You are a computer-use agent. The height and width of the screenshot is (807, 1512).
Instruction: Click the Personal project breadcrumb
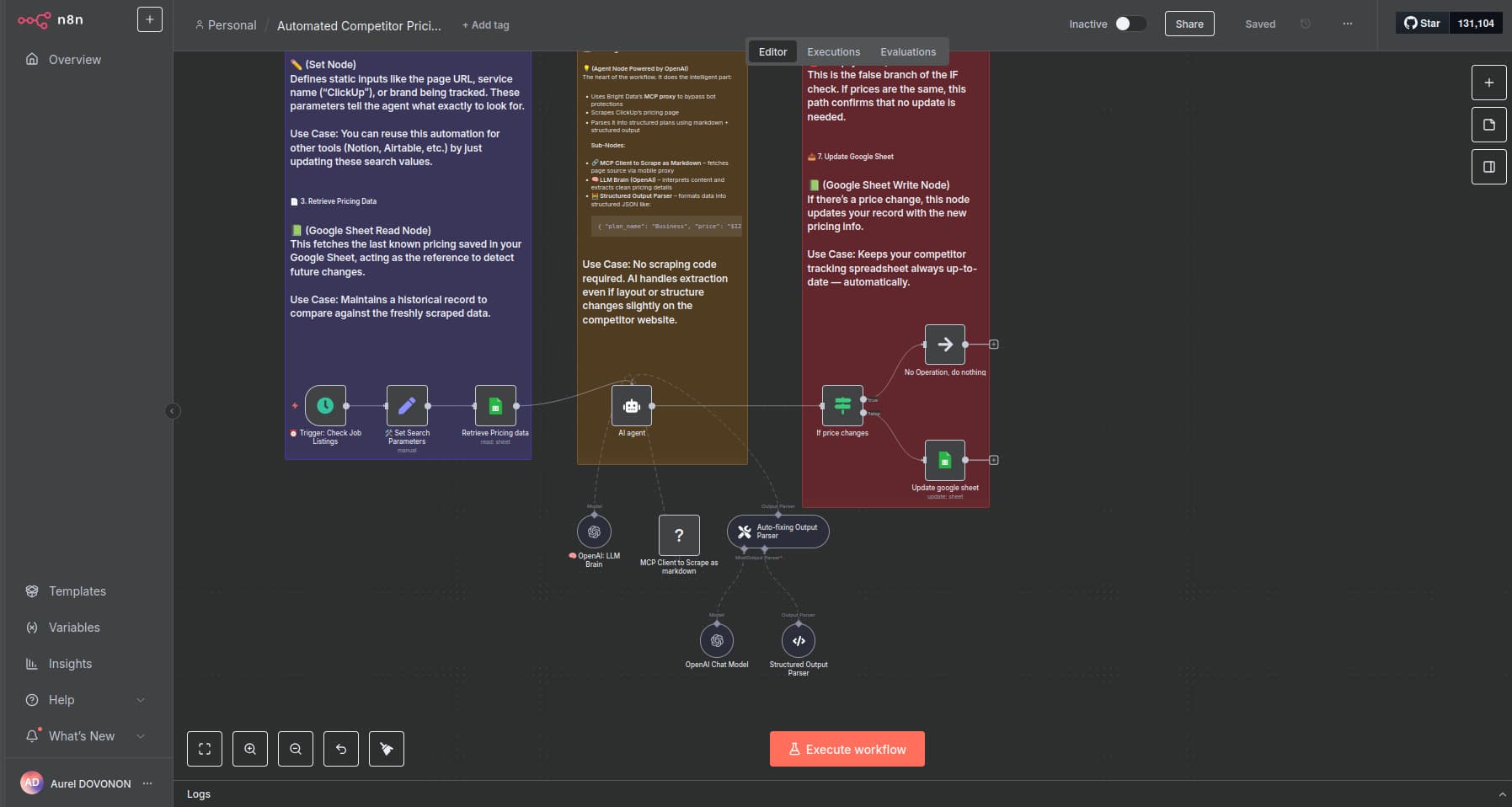point(226,25)
